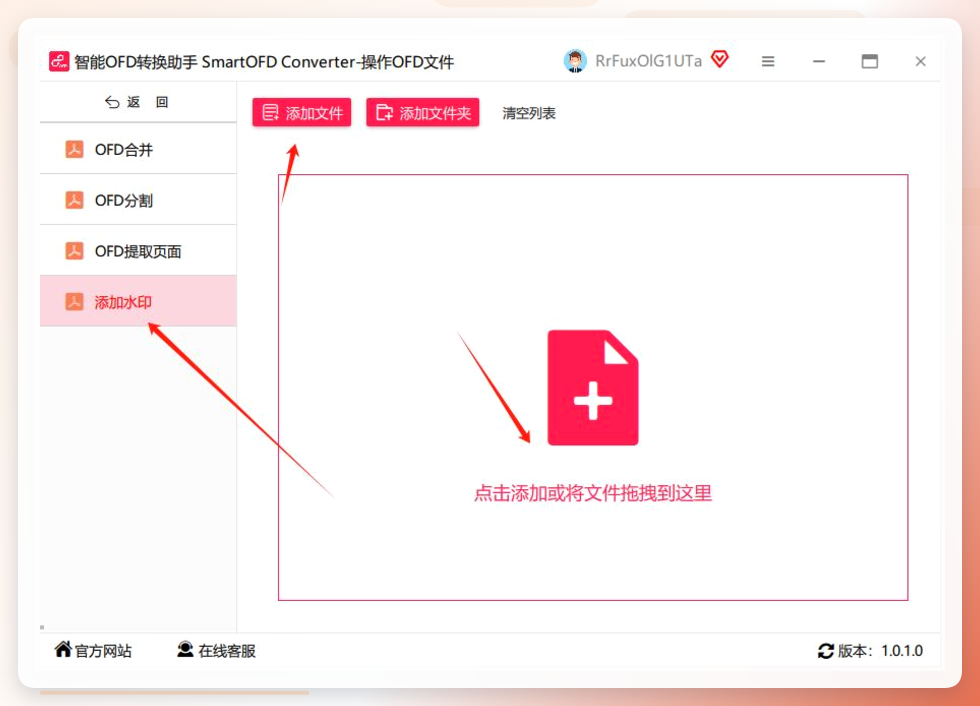Select the 添加水印 sidebar item
The image size is (980, 706).
point(138,302)
